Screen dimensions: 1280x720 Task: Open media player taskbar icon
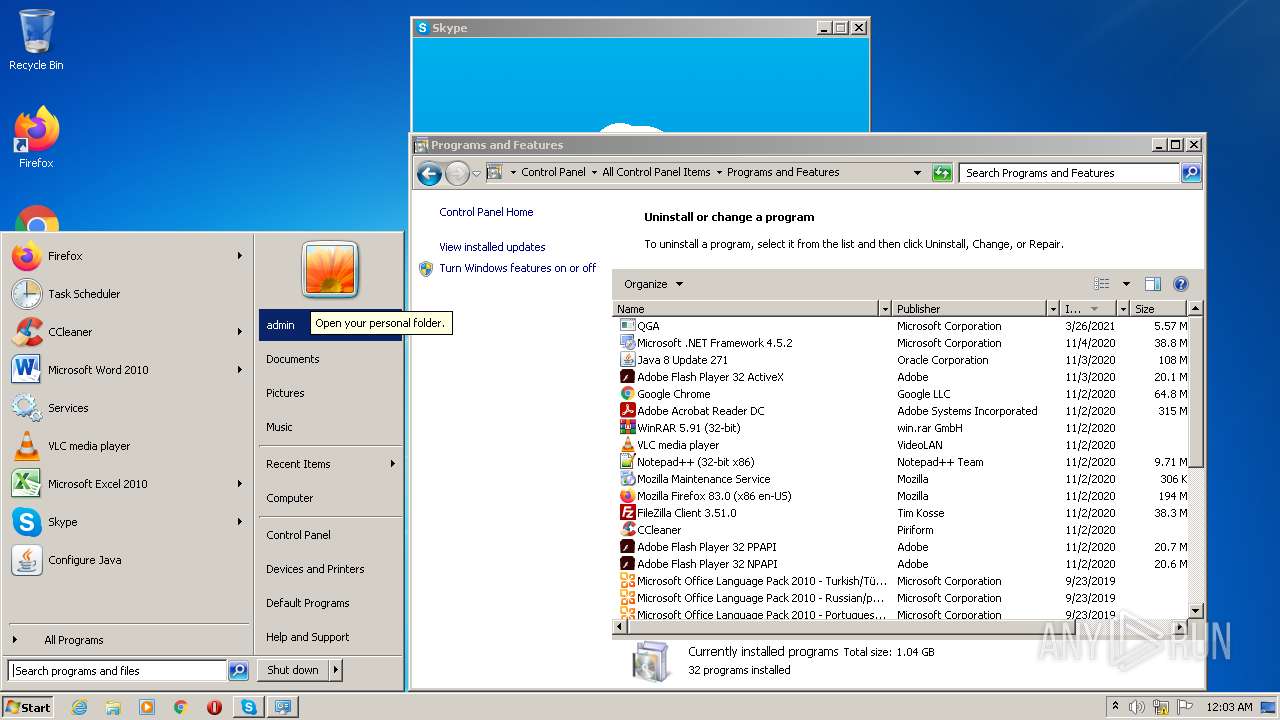[147, 707]
